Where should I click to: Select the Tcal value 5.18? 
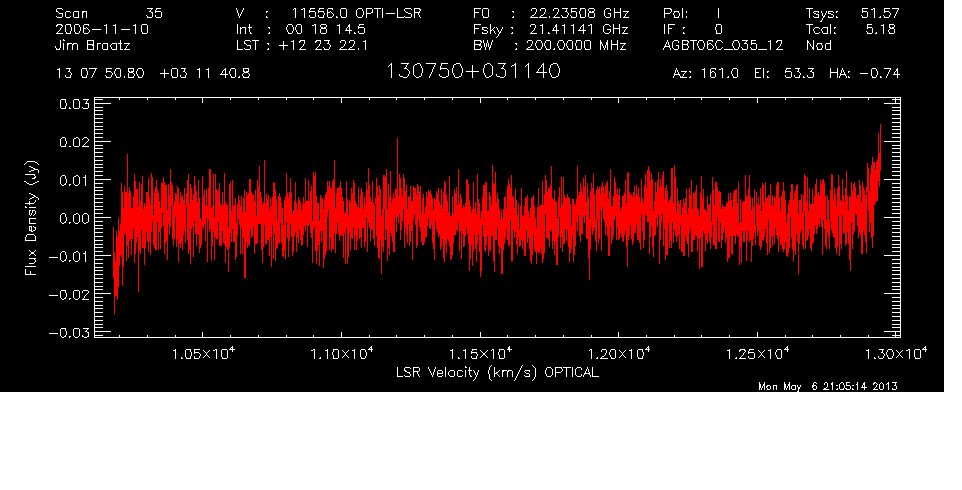880,29
